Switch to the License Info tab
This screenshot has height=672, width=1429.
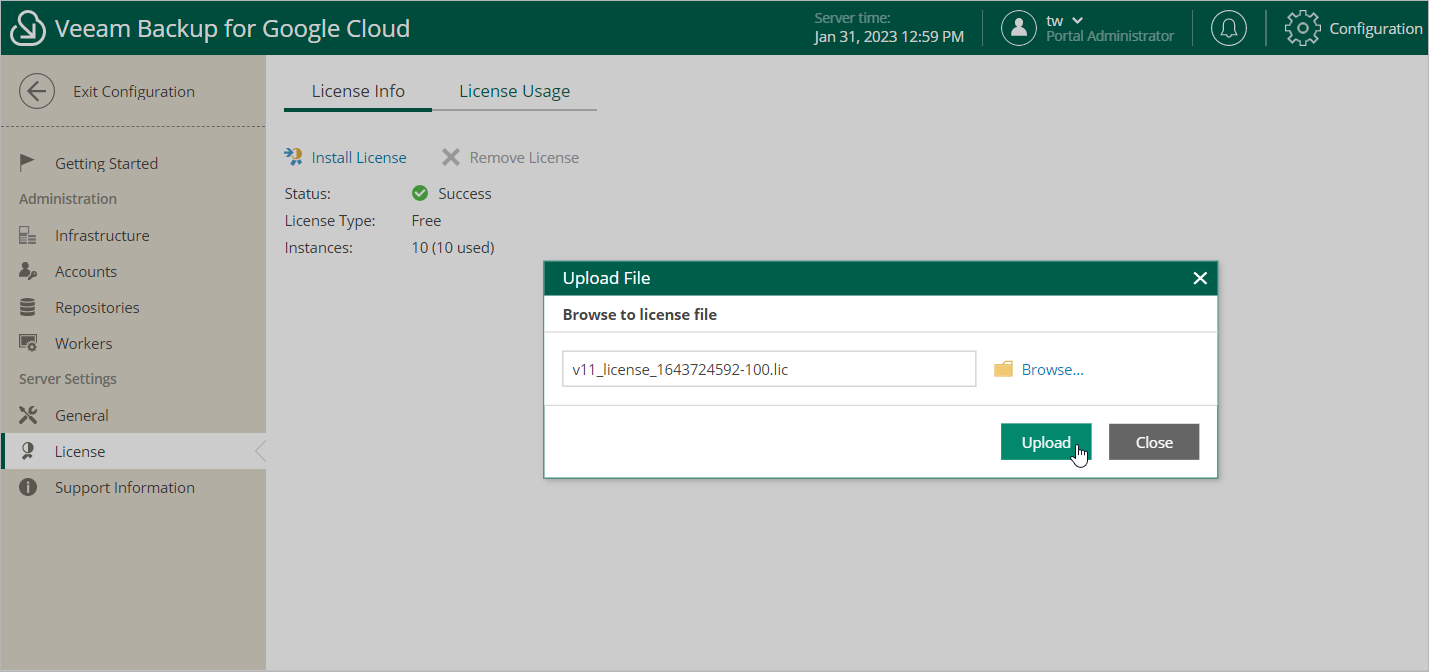[358, 91]
